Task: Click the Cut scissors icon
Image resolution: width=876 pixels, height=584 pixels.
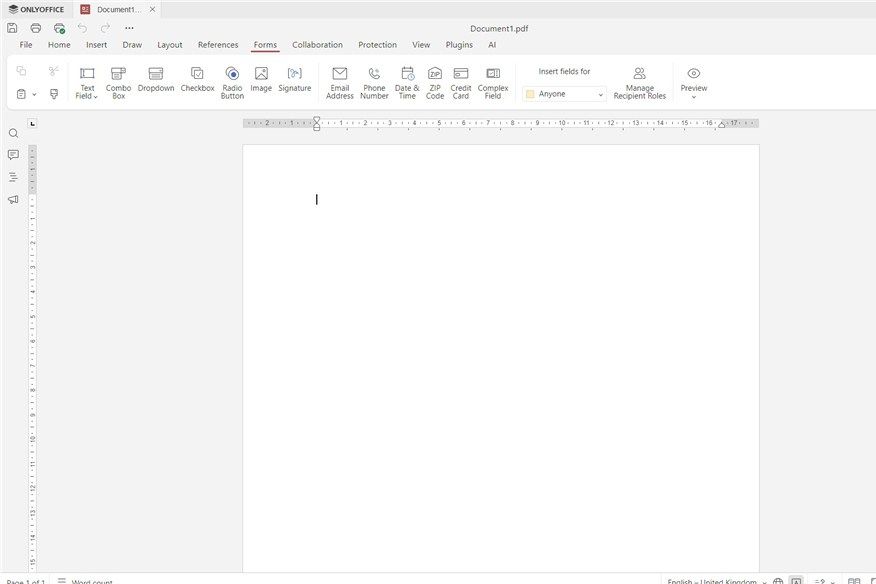Action: click(x=54, y=71)
